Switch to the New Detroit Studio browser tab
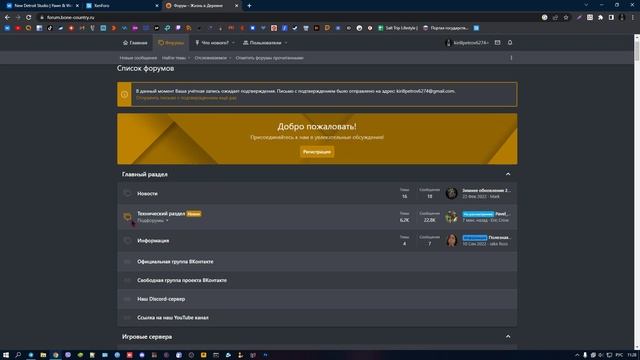This screenshot has width=640, height=360. pyautogui.click(x=42, y=6)
